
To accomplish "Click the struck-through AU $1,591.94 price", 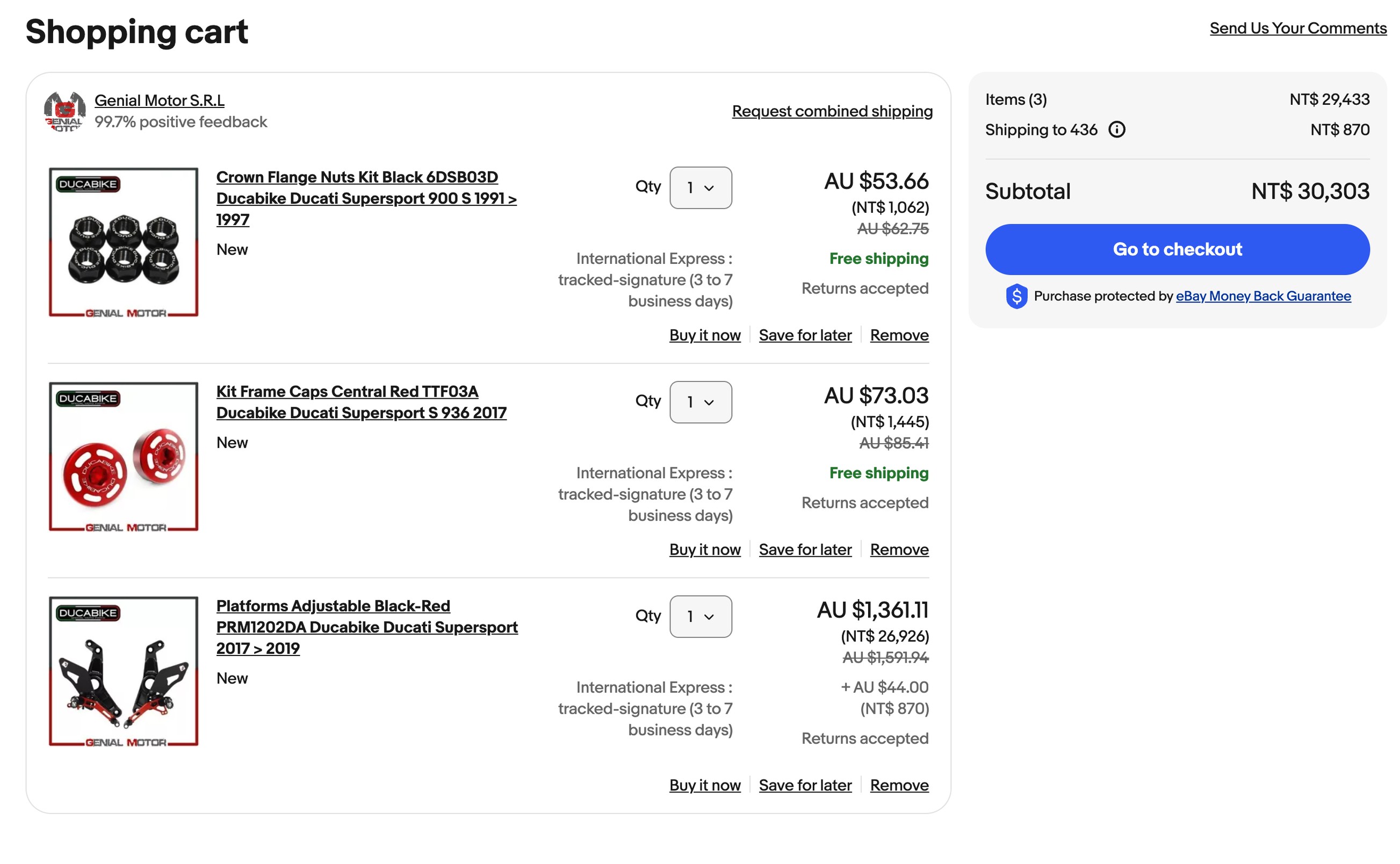I will click(x=885, y=657).
